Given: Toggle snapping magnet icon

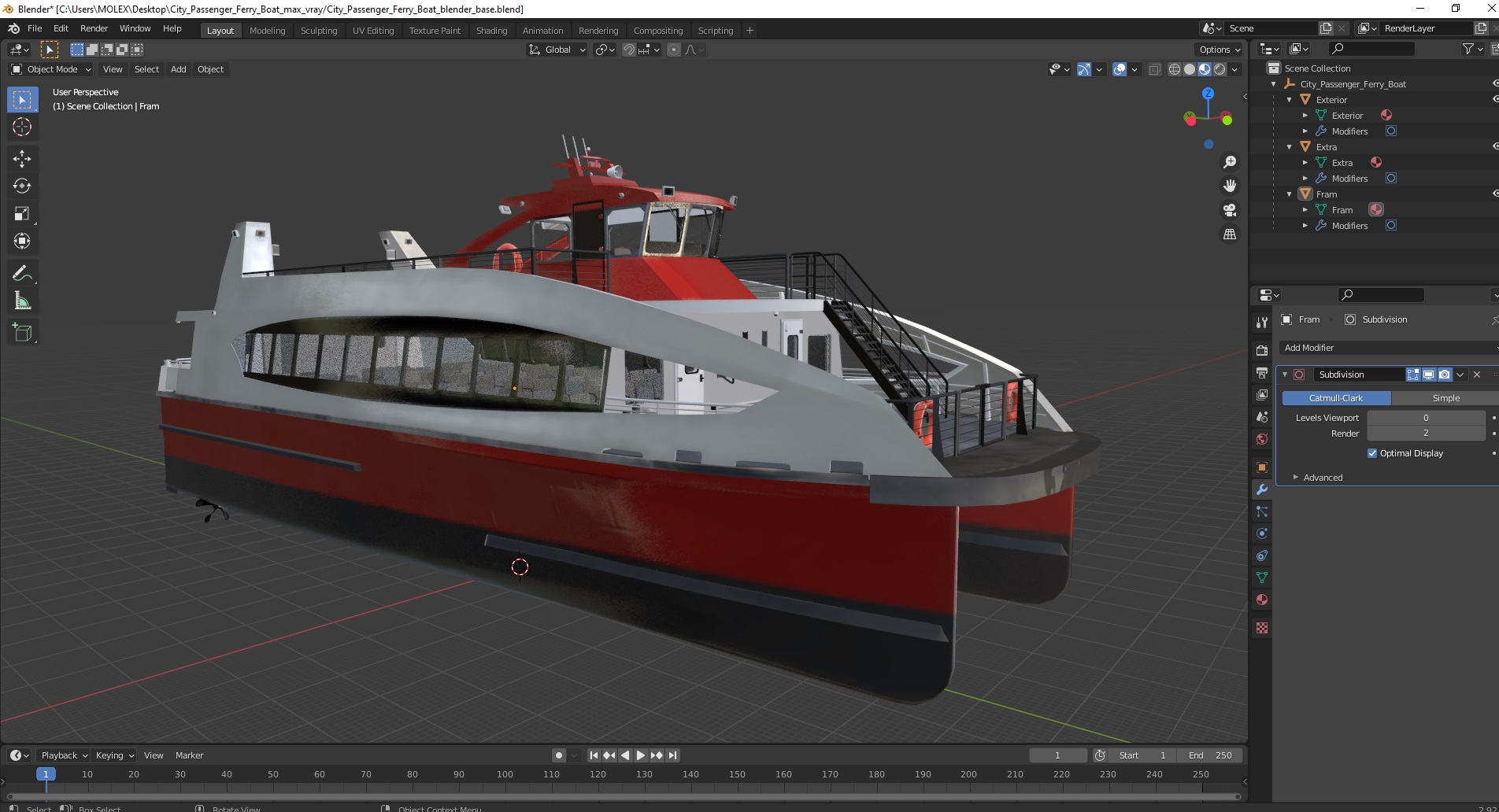Looking at the screenshot, I should (628, 50).
